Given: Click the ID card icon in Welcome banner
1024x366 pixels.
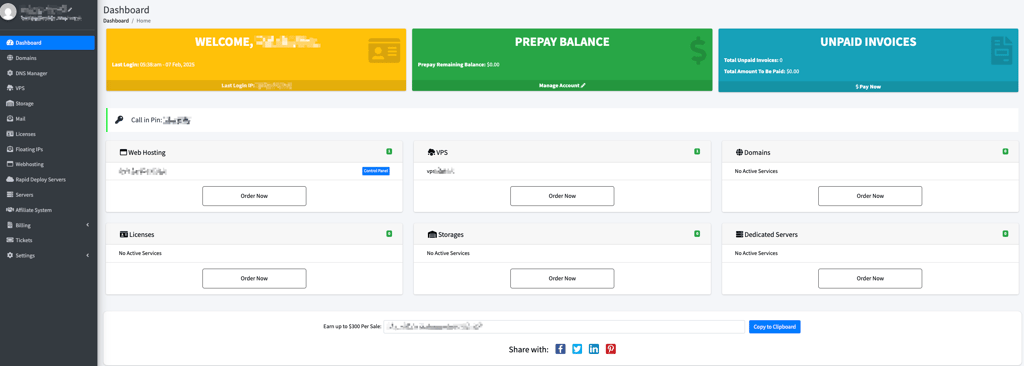Looking at the screenshot, I should point(384,51).
